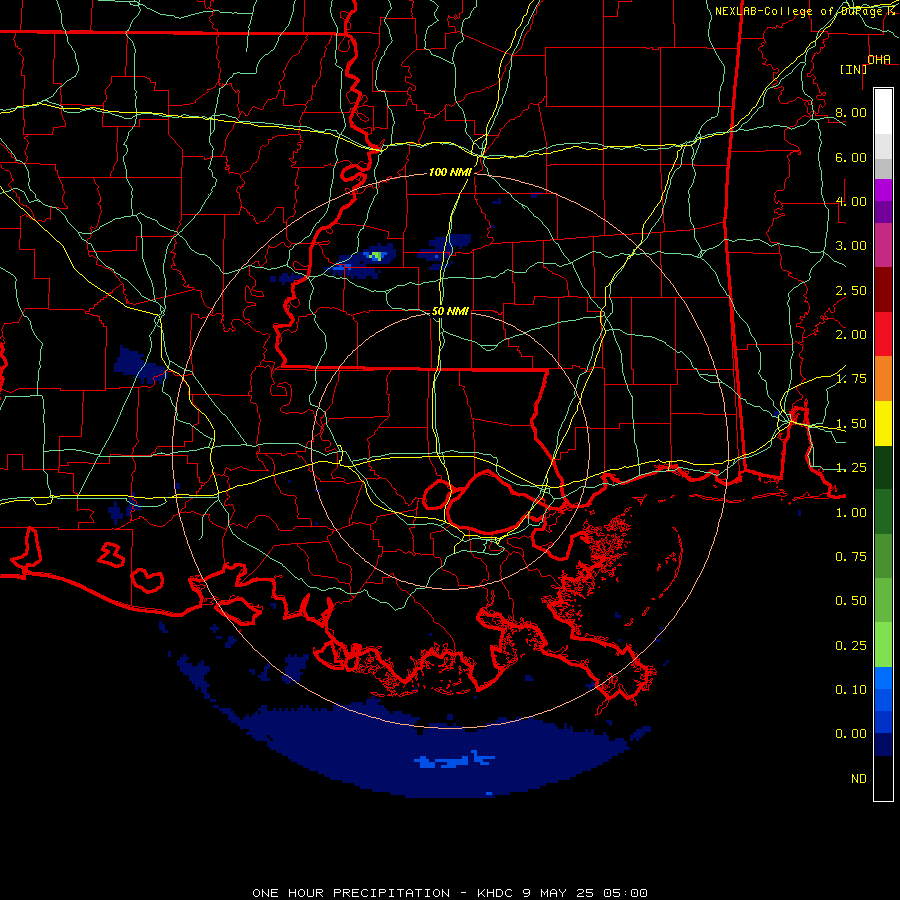900x900 pixels.
Task: Pick the 0.75 scale value
Action: coord(851,557)
